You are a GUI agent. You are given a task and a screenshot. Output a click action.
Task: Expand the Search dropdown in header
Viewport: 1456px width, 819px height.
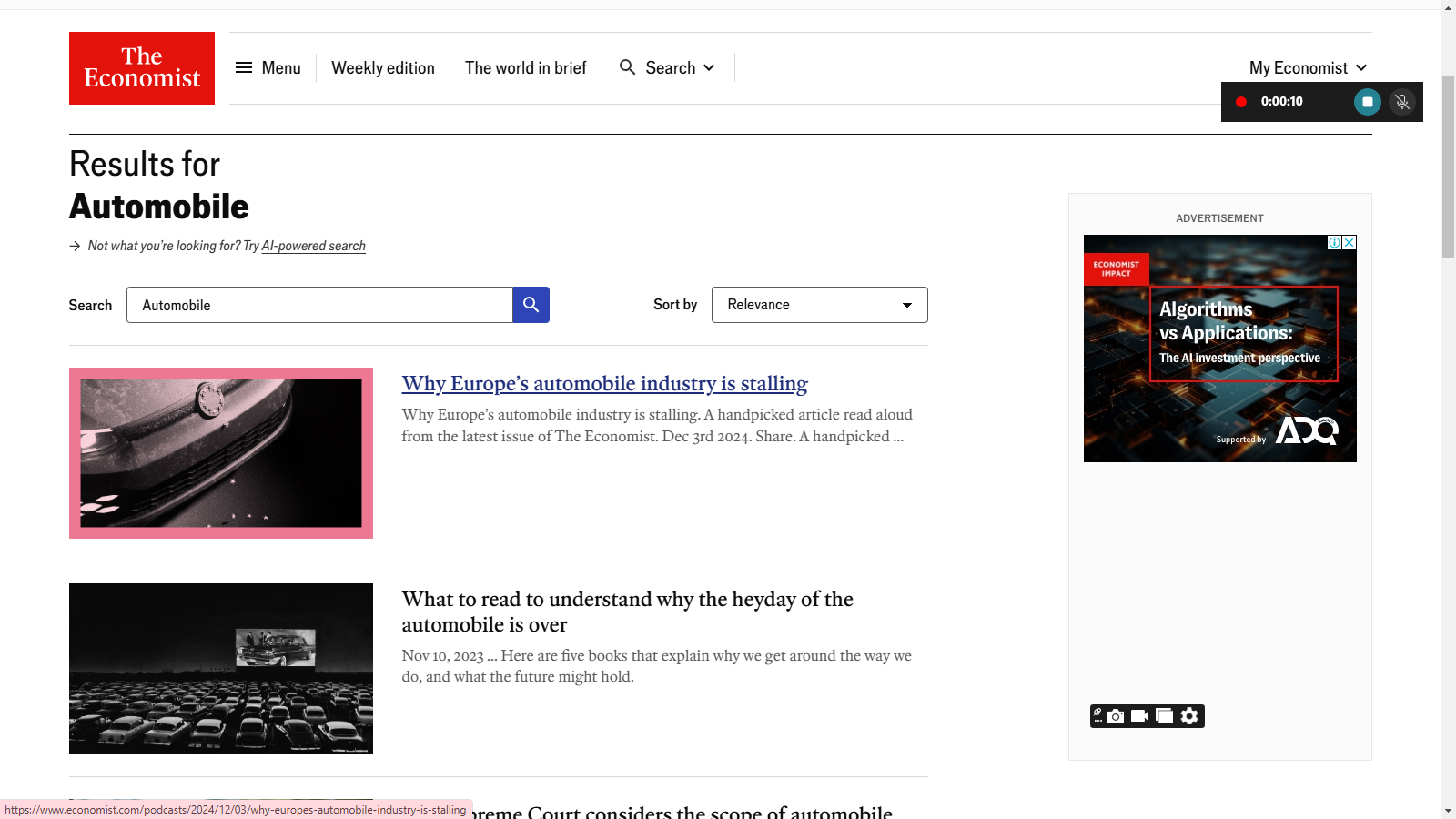coord(668,68)
